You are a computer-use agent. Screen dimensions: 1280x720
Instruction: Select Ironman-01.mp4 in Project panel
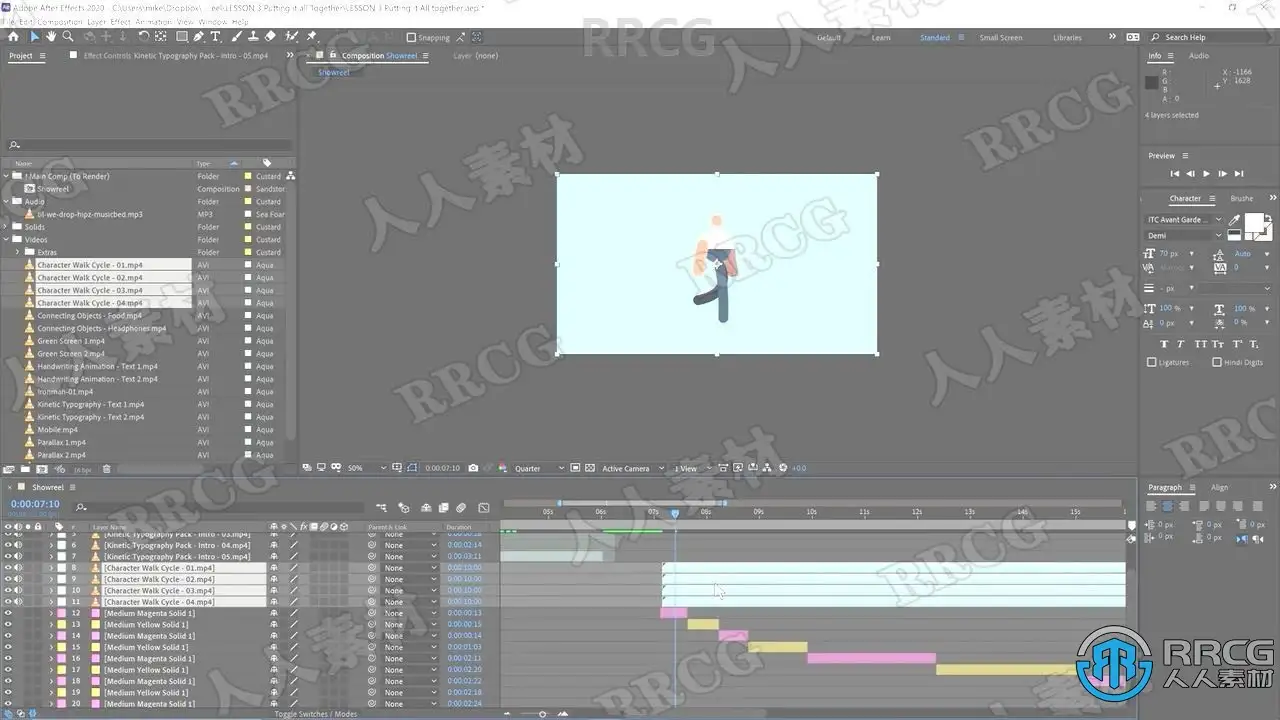[x=65, y=392]
